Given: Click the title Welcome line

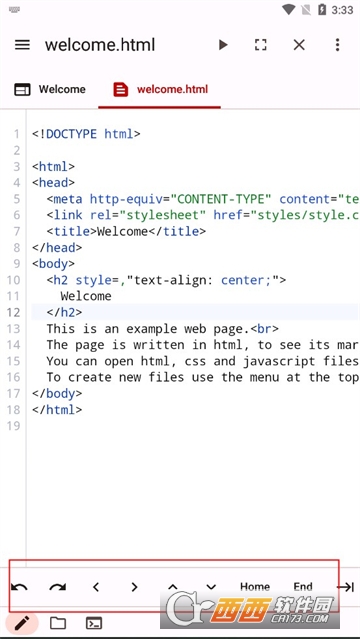Looking at the screenshot, I should (126, 231).
